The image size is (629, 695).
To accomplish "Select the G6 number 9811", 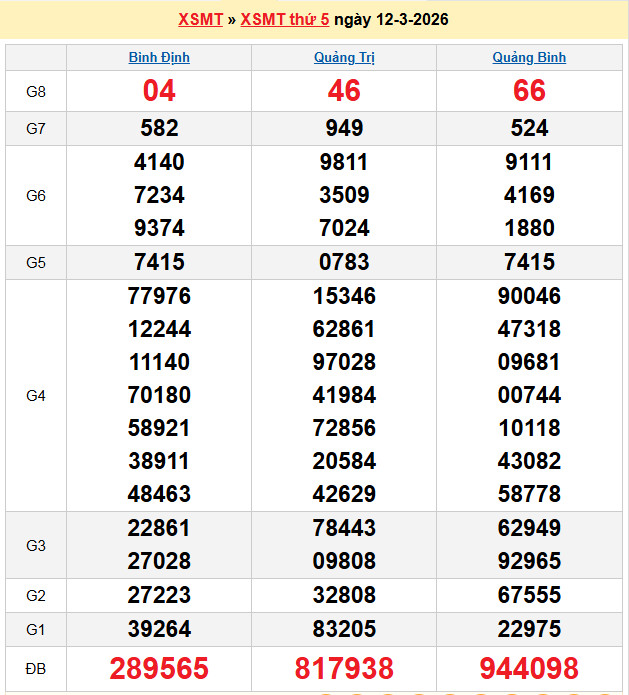I will (x=343, y=162).
